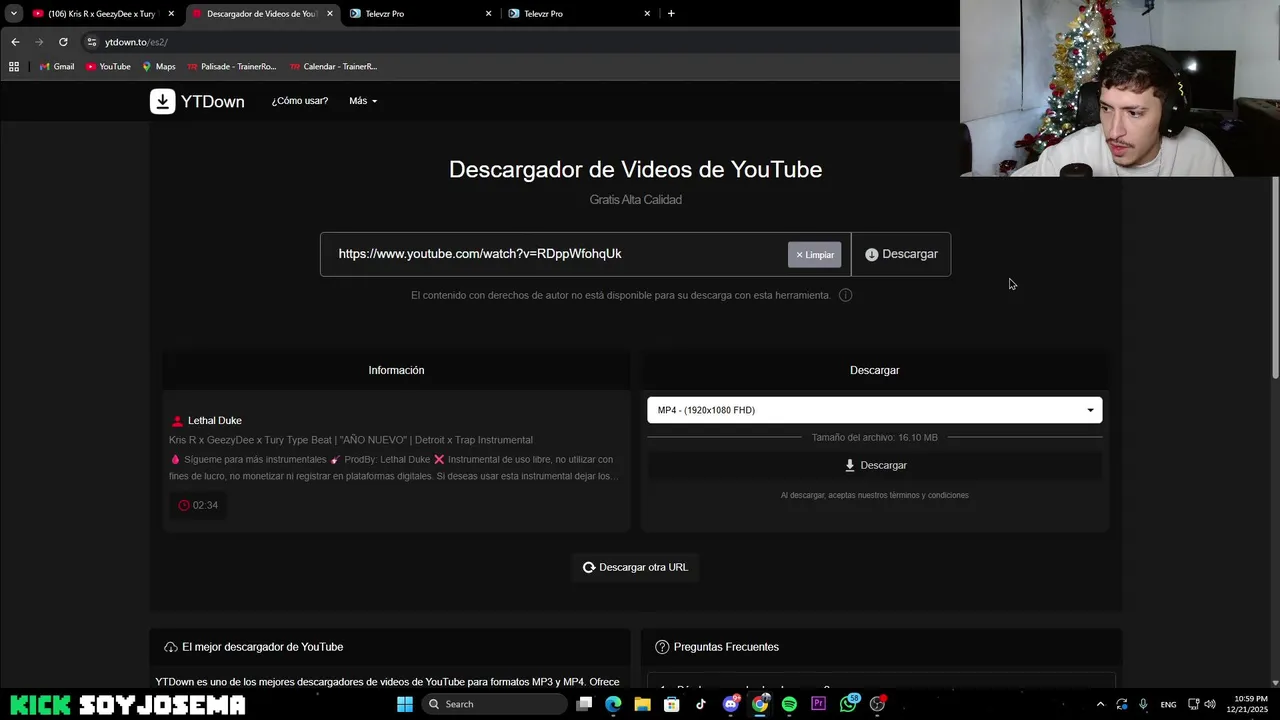The width and height of the screenshot is (1280, 720).
Task: Open Microsoft Store from taskbar
Action: click(672, 704)
